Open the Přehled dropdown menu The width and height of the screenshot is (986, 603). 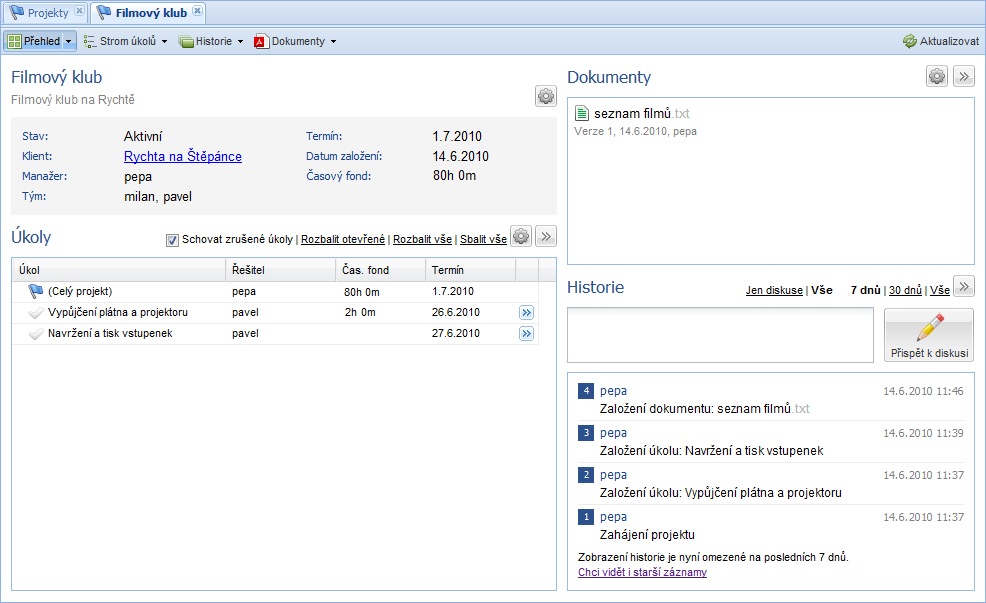click(69, 41)
